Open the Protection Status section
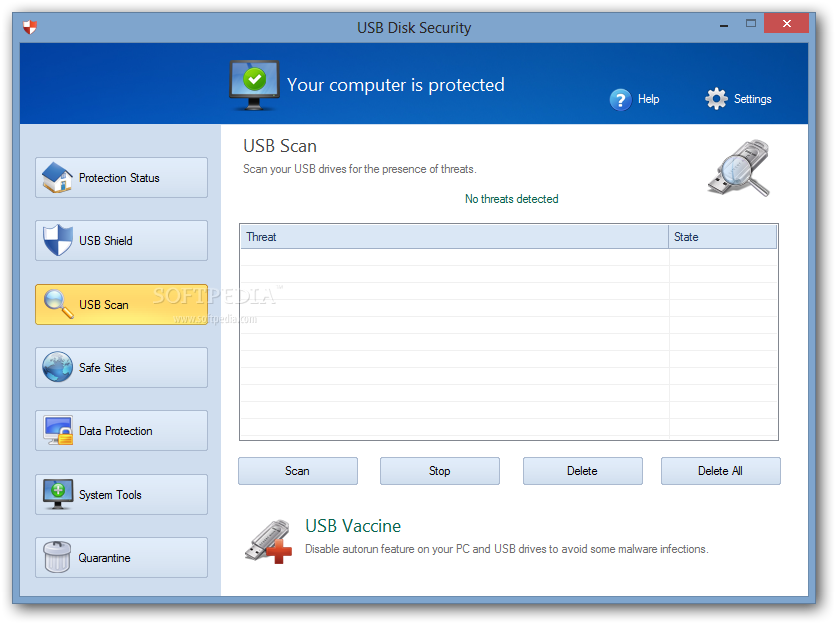The width and height of the screenshot is (836, 624). [122, 178]
